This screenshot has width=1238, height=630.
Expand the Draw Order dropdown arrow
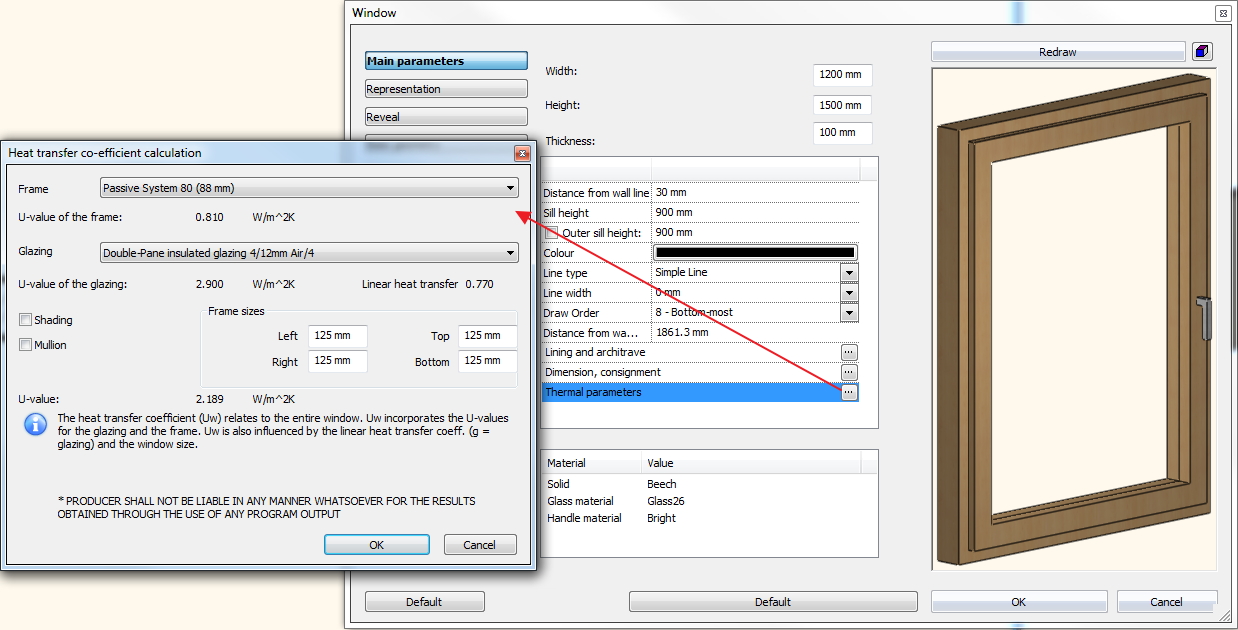tap(849, 312)
